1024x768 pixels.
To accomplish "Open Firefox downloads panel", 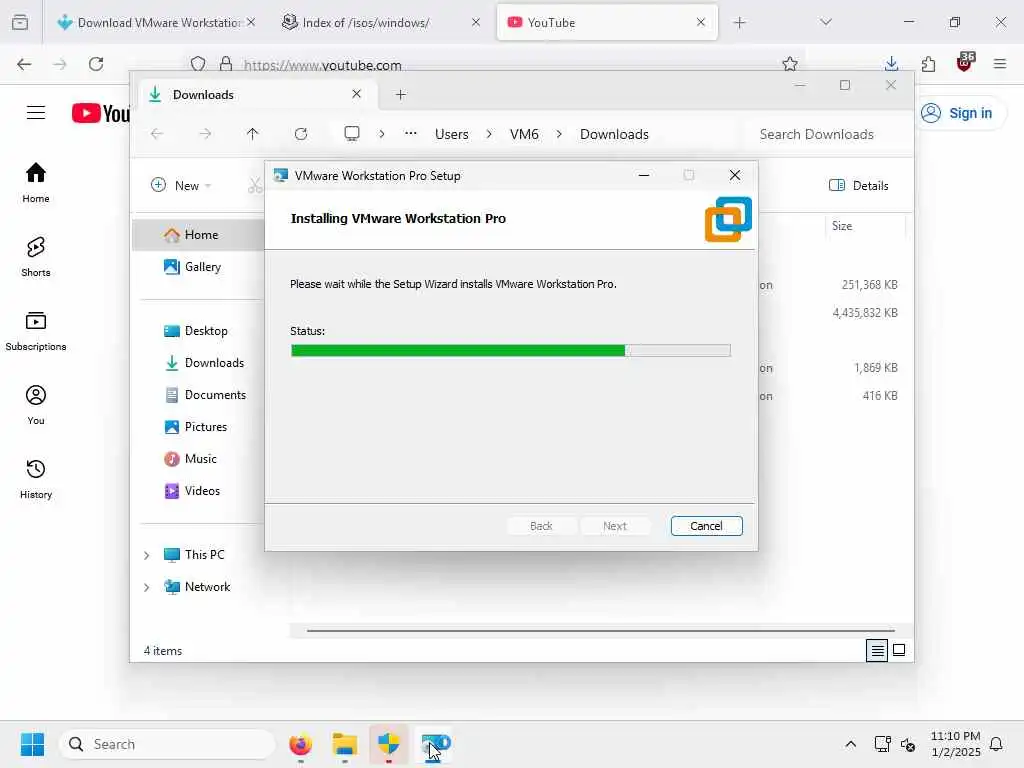I will pyautogui.click(x=891, y=64).
